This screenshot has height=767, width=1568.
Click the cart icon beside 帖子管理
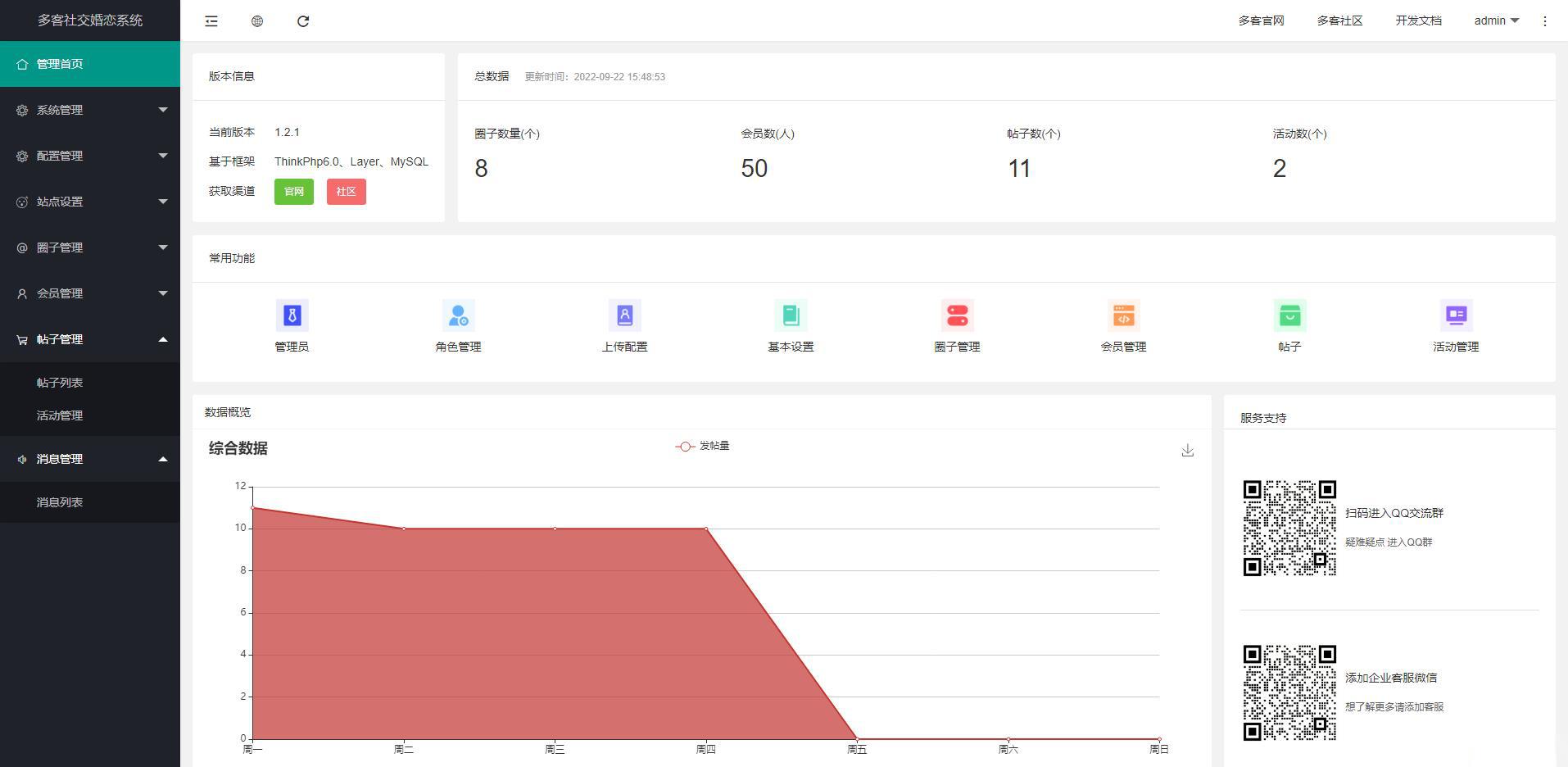click(22, 339)
